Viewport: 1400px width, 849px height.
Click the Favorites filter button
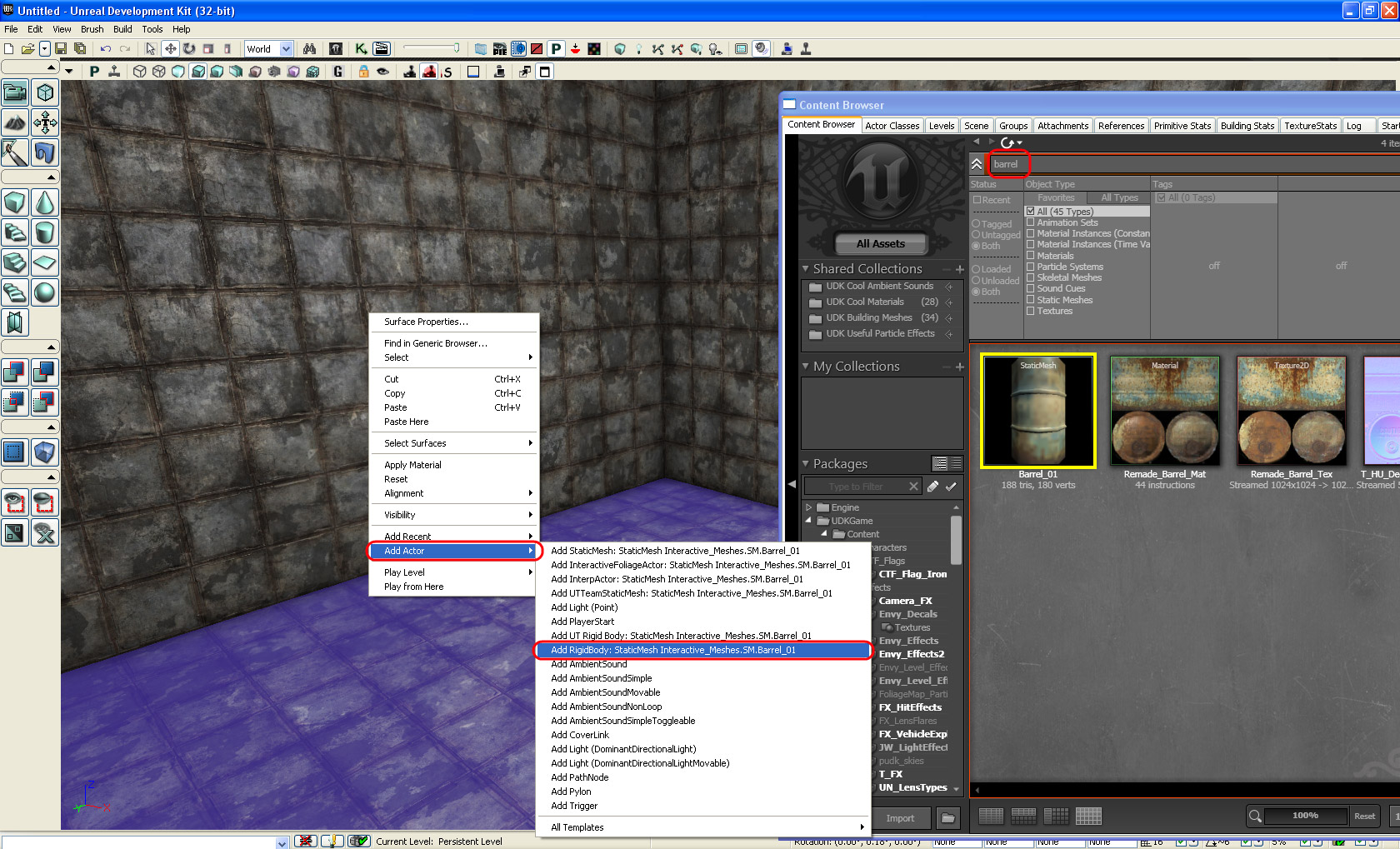[1056, 197]
